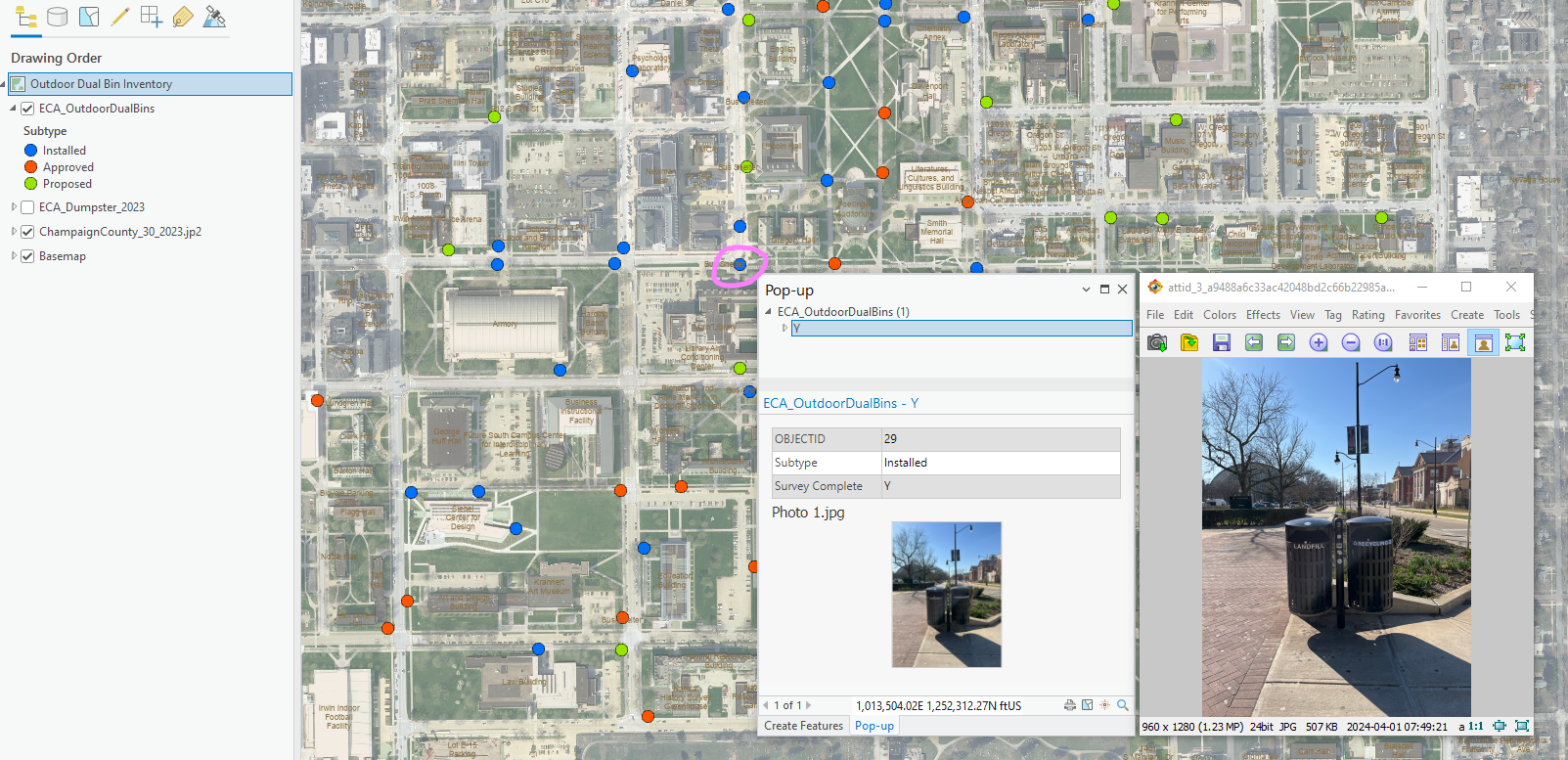The width and height of the screenshot is (1568, 760).
Task: Switch to the Create Features tab
Action: [803, 726]
